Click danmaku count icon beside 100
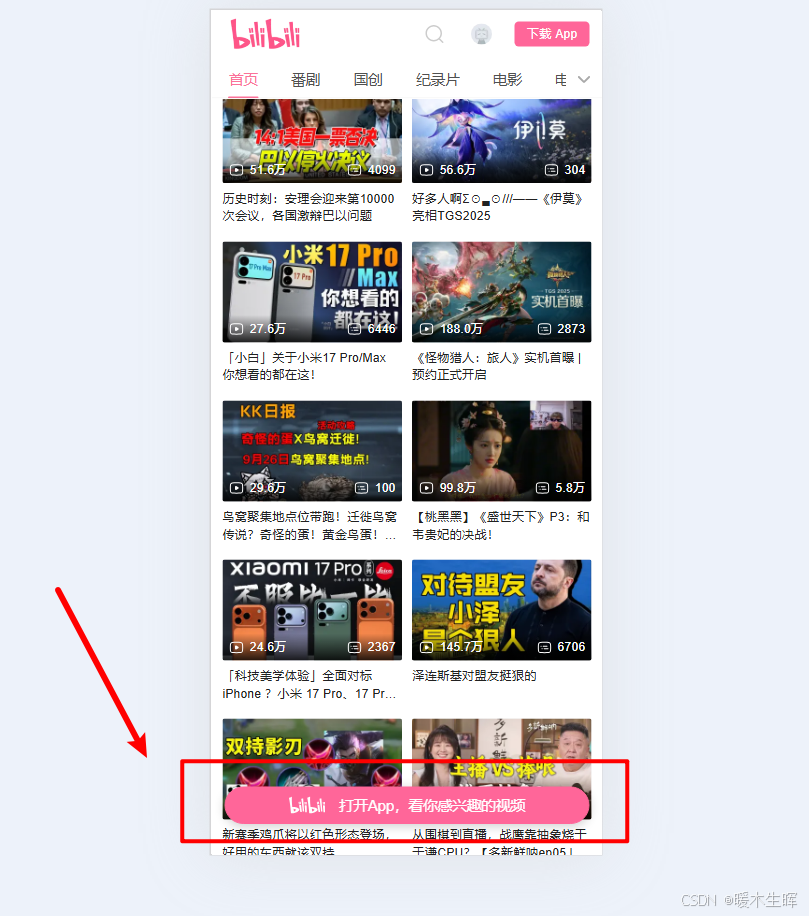This screenshot has height=916, width=809. pyautogui.click(x=362, y=488)
